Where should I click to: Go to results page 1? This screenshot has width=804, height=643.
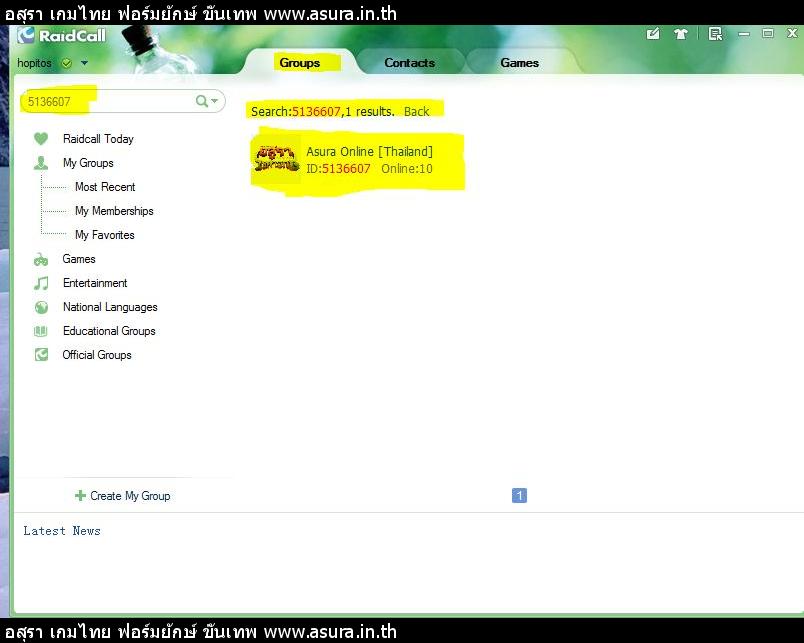519,495
